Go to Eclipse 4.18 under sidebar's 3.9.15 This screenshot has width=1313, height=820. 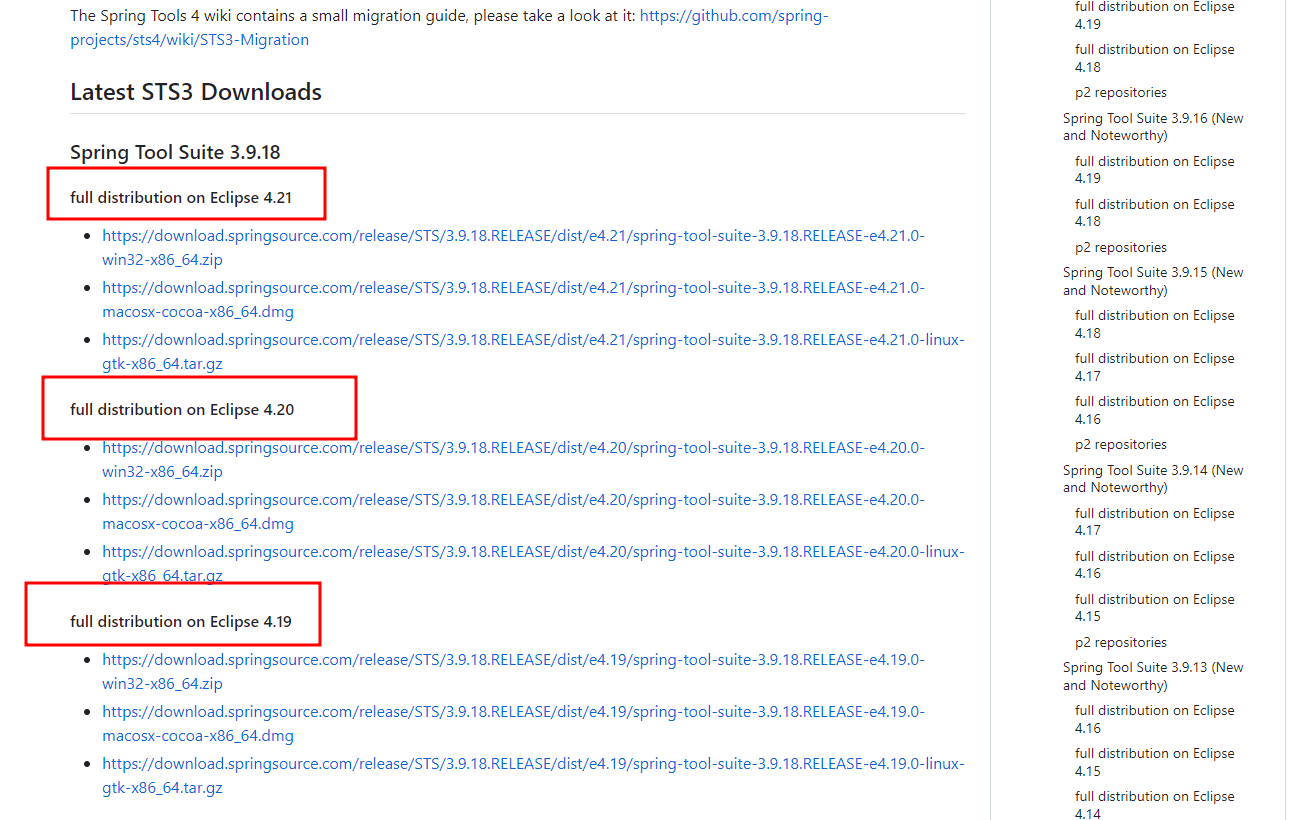1155,324
